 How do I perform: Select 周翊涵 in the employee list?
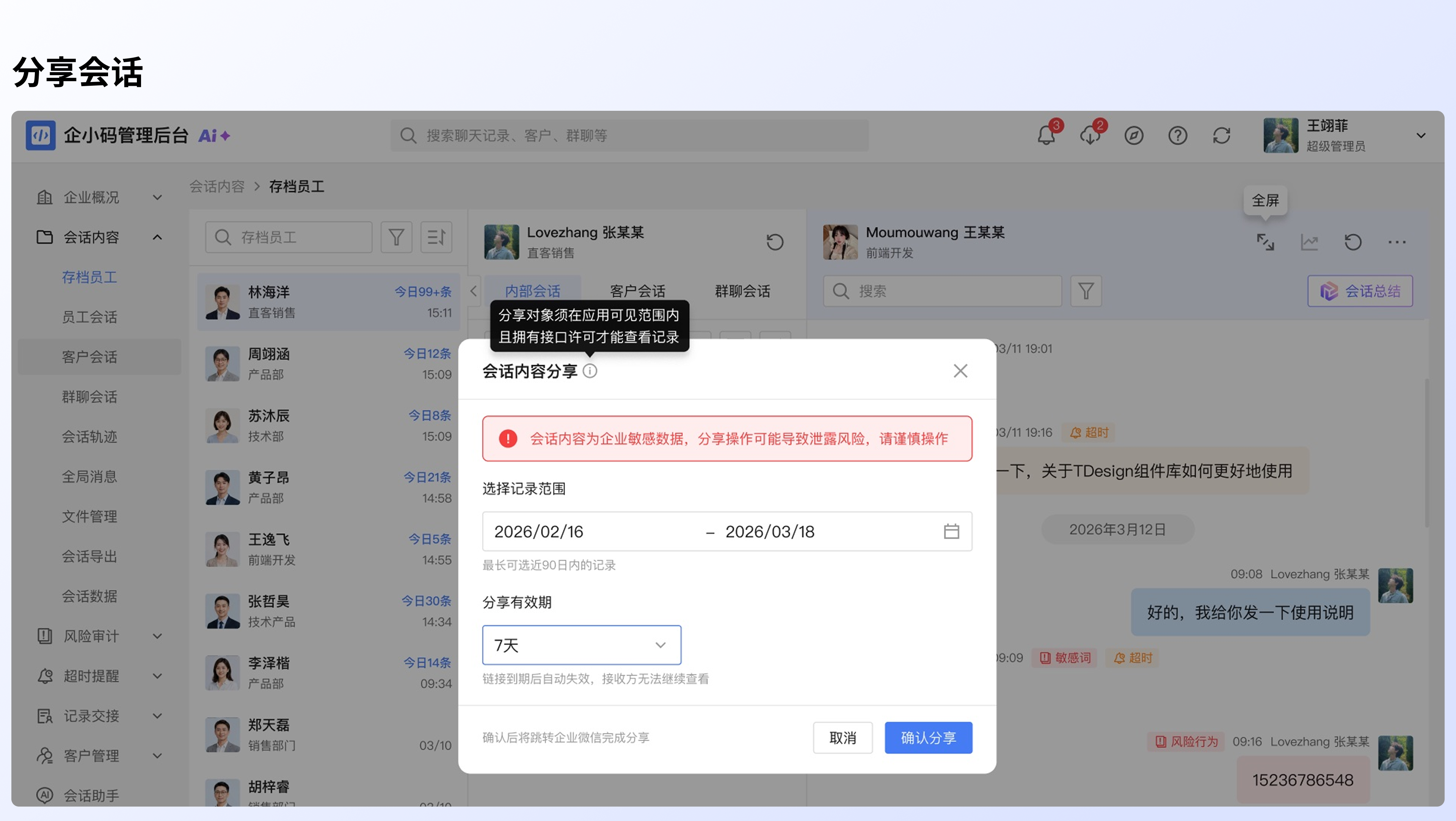click(x=328, y=363)
